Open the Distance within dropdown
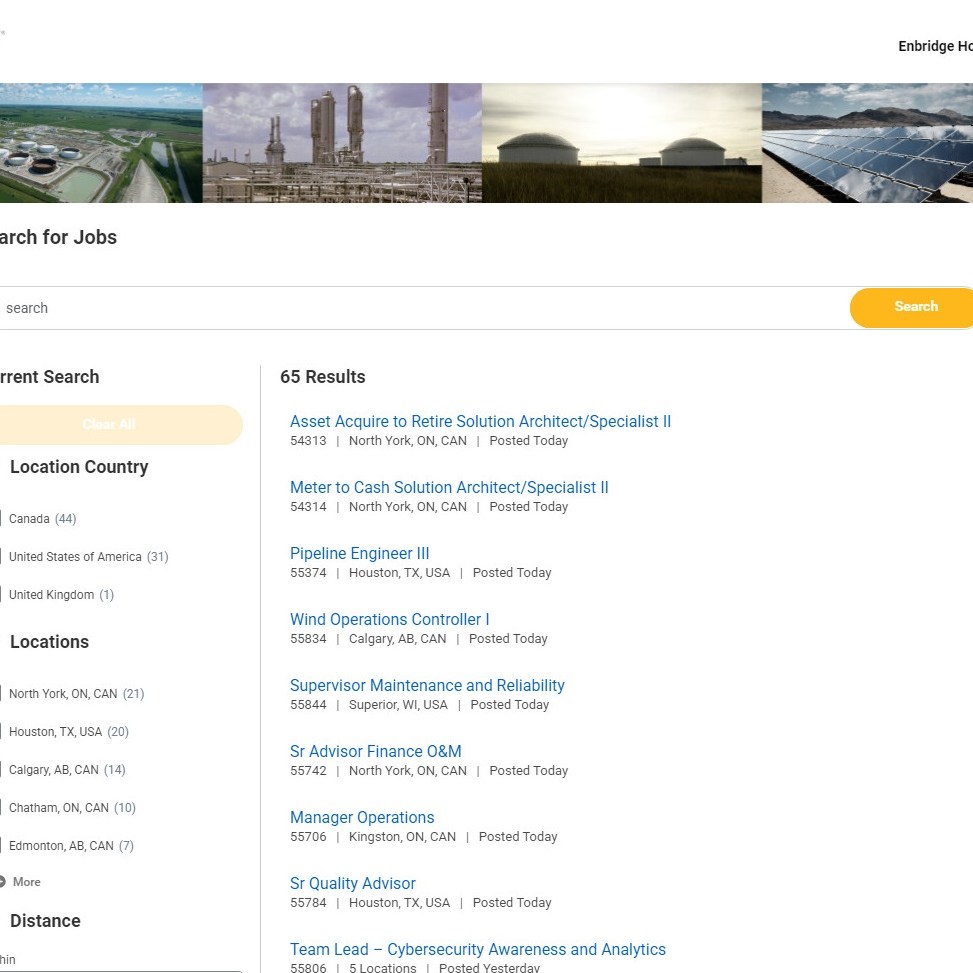 (120, 968)
